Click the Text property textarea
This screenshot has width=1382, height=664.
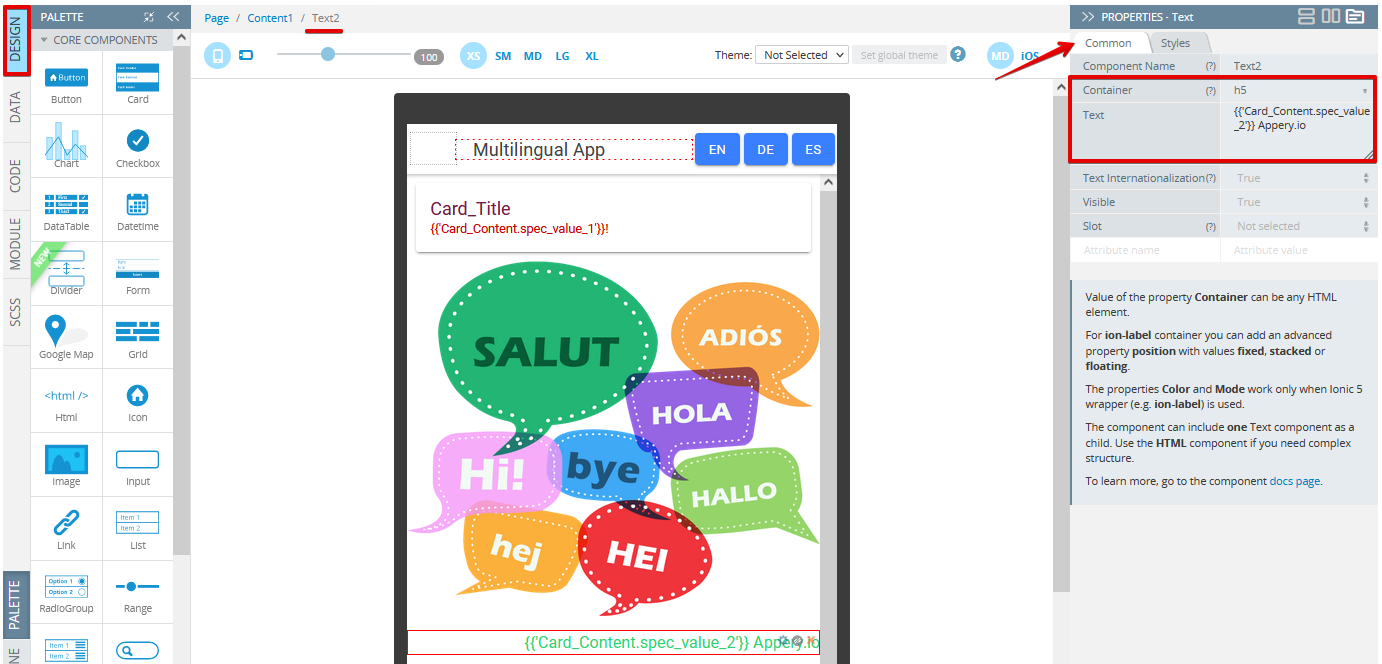coord(1297,131)
